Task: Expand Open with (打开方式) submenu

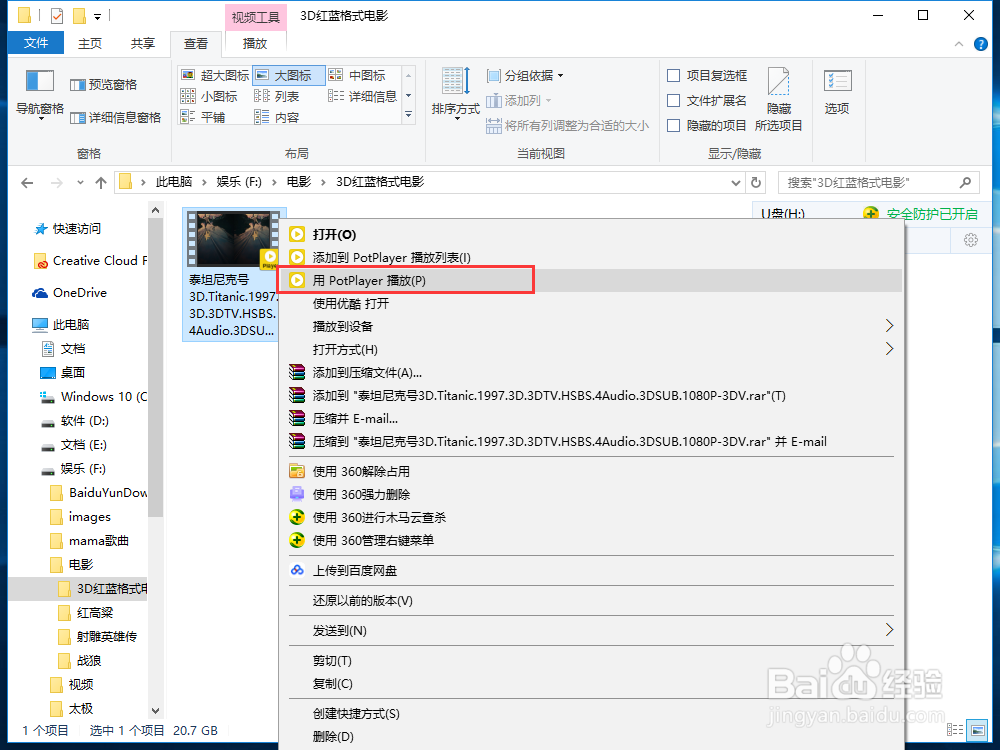Action: click(889, 349)
